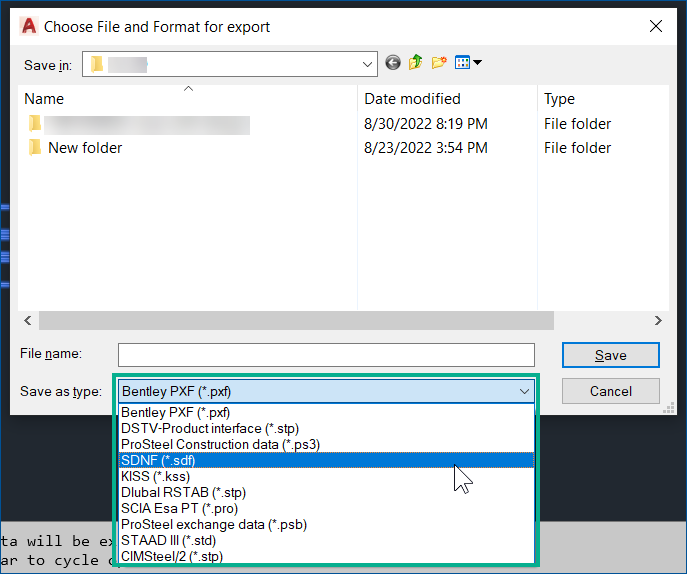
Task: Focus the File name input field
Action: click(x=326, y=355)
